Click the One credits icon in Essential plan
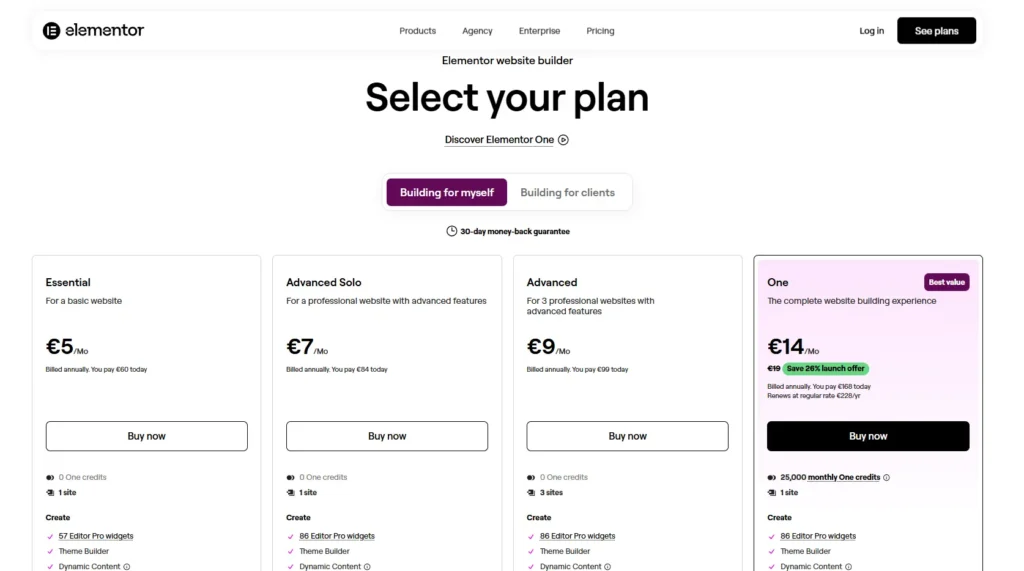The image size is (1024, 571). [50, 478]
